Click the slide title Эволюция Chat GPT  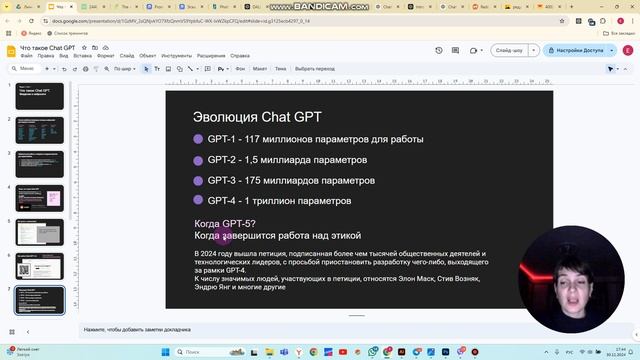tap(257, 117)
